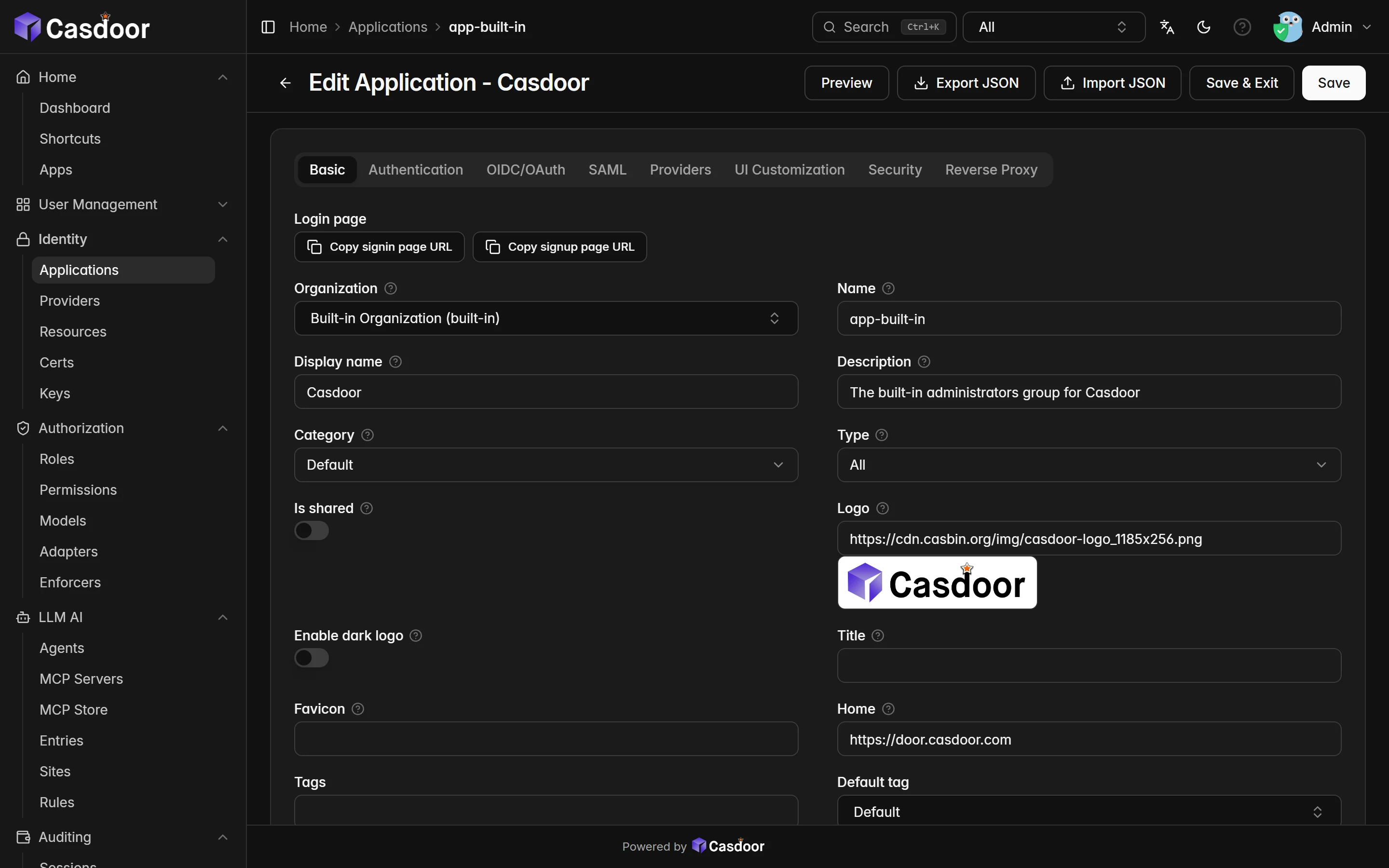Open the Security tab

pos(895,170)
